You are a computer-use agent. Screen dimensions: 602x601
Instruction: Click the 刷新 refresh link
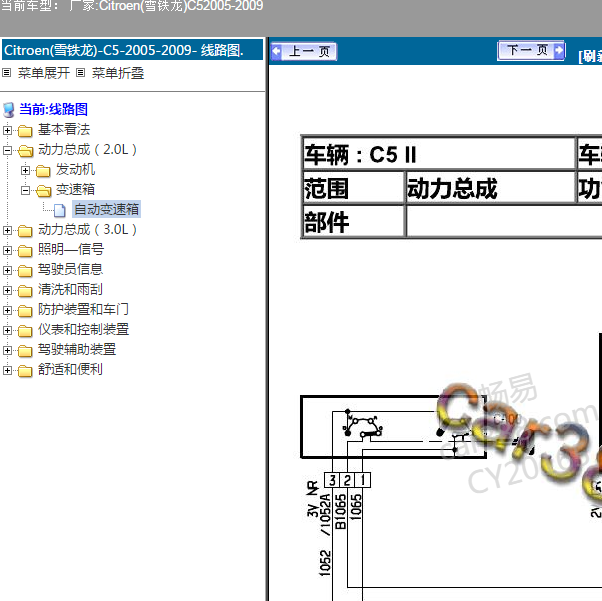590,56
